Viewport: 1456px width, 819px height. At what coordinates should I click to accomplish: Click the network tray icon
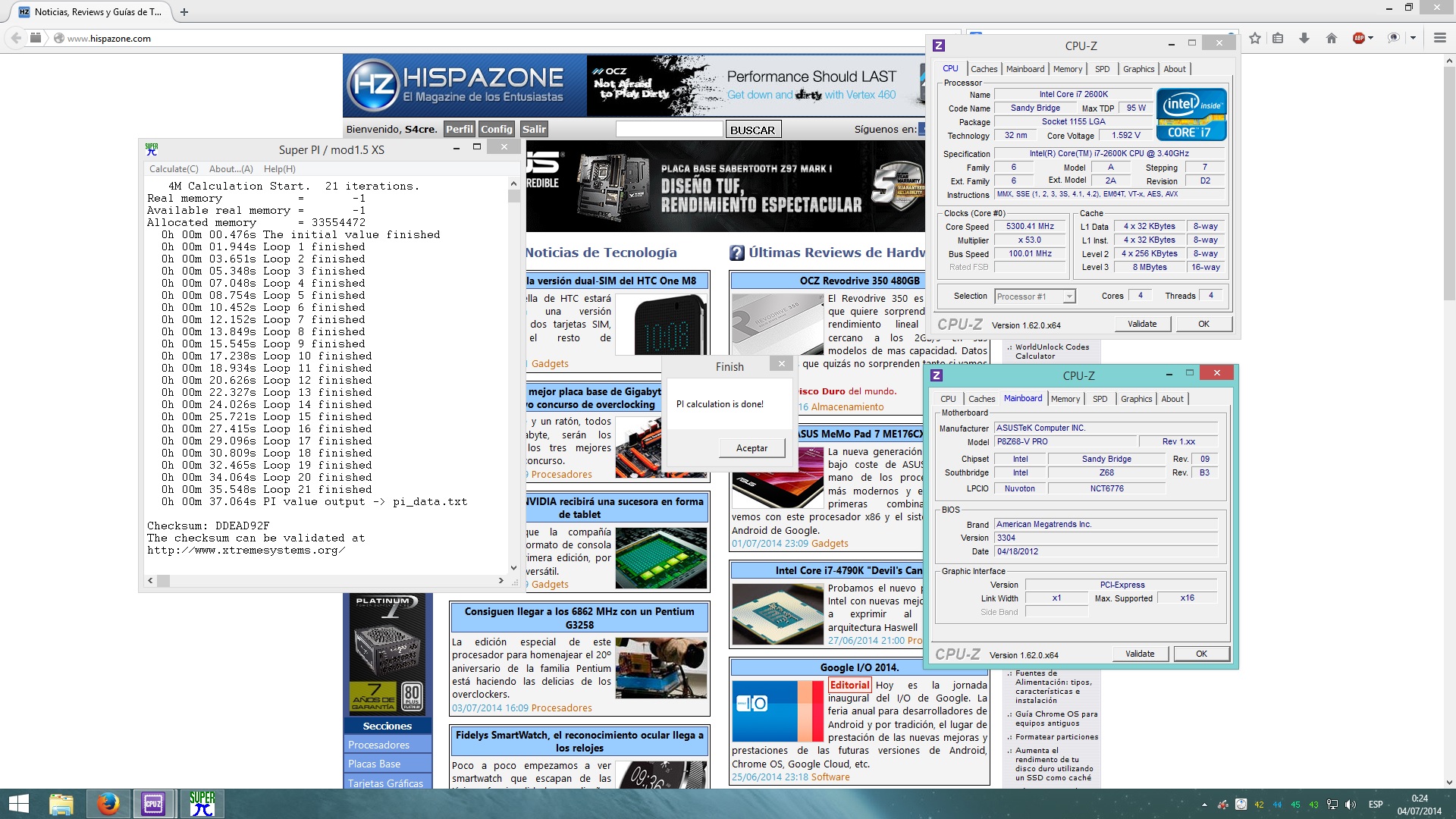click(x=1332, y=805)
